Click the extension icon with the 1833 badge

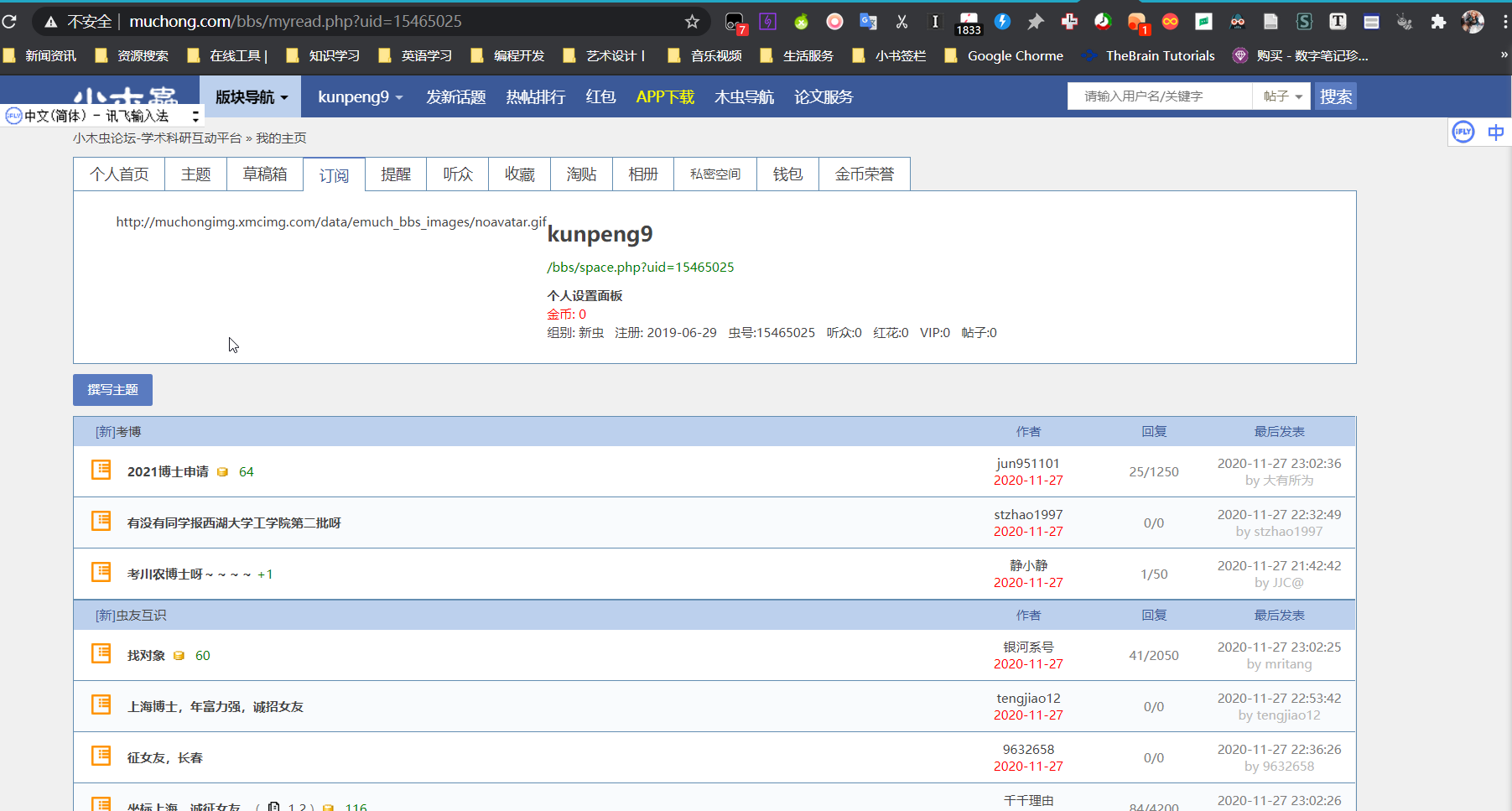coord(969,23)
